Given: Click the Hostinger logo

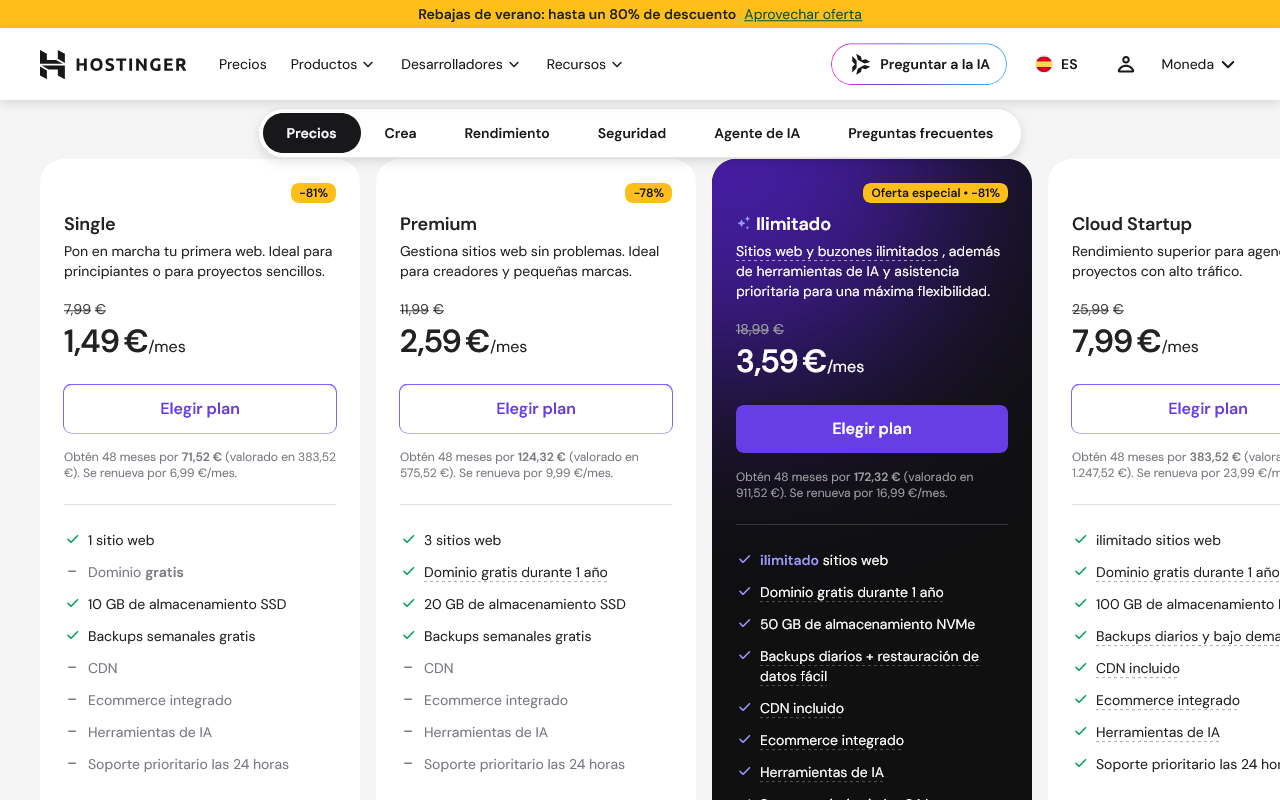Looking at the screenshot, I should pos(113,64).
